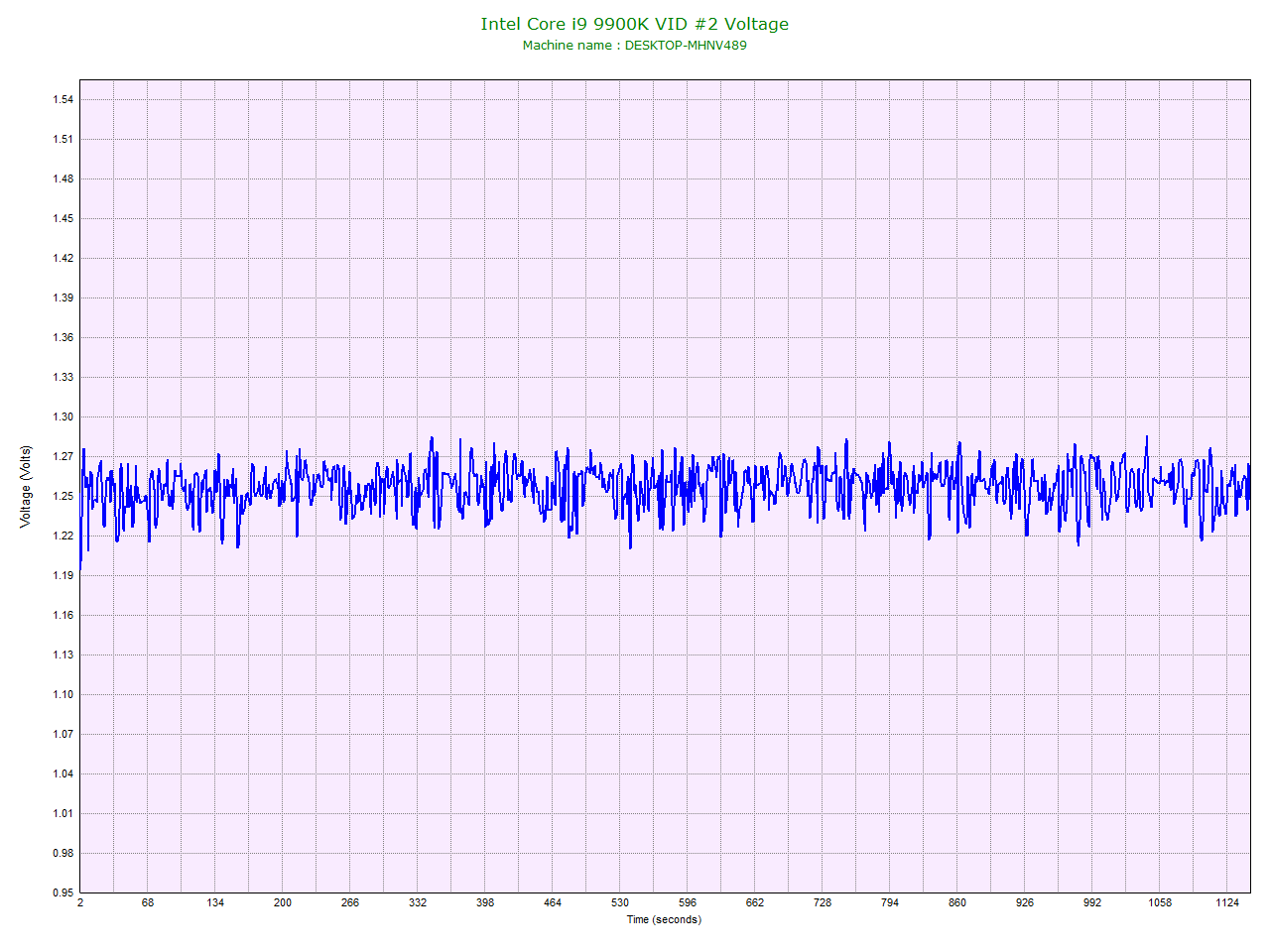Click the time axis label '992'
This screenshot has width=1270, height=952.
tap(1092, 902)
